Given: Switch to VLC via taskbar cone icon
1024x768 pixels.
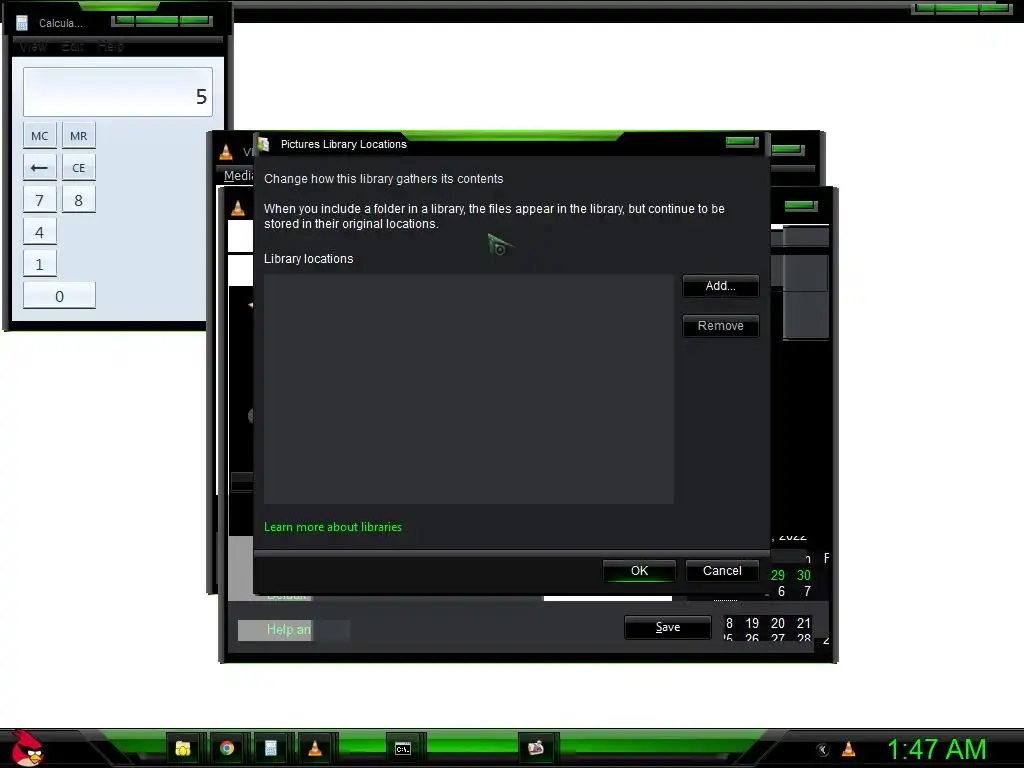Looking at the screenshot, I should coord(315,748).
